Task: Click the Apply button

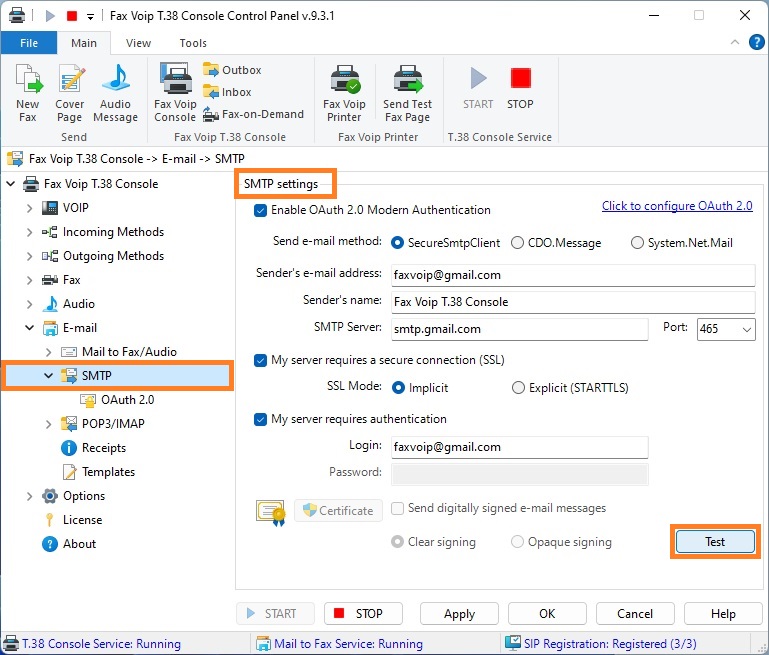Action: [x=459, y=614]
